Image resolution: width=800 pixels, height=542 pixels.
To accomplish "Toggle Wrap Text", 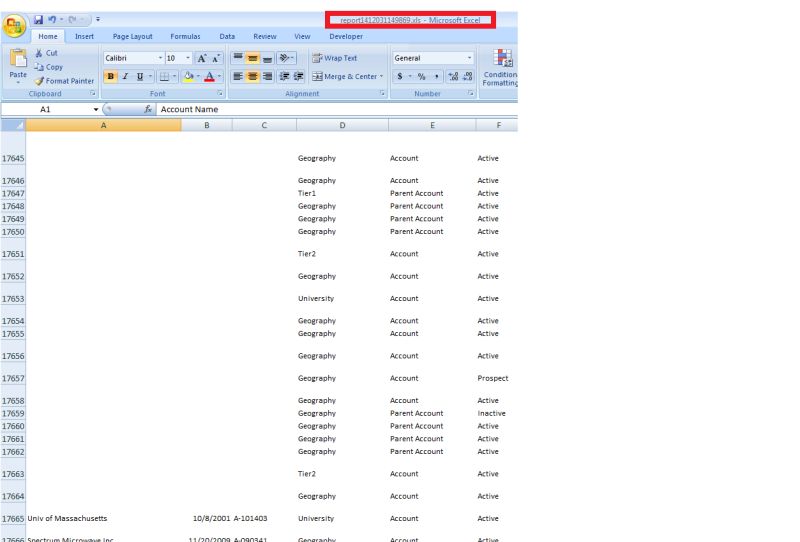I will click(x=335, y=58).
